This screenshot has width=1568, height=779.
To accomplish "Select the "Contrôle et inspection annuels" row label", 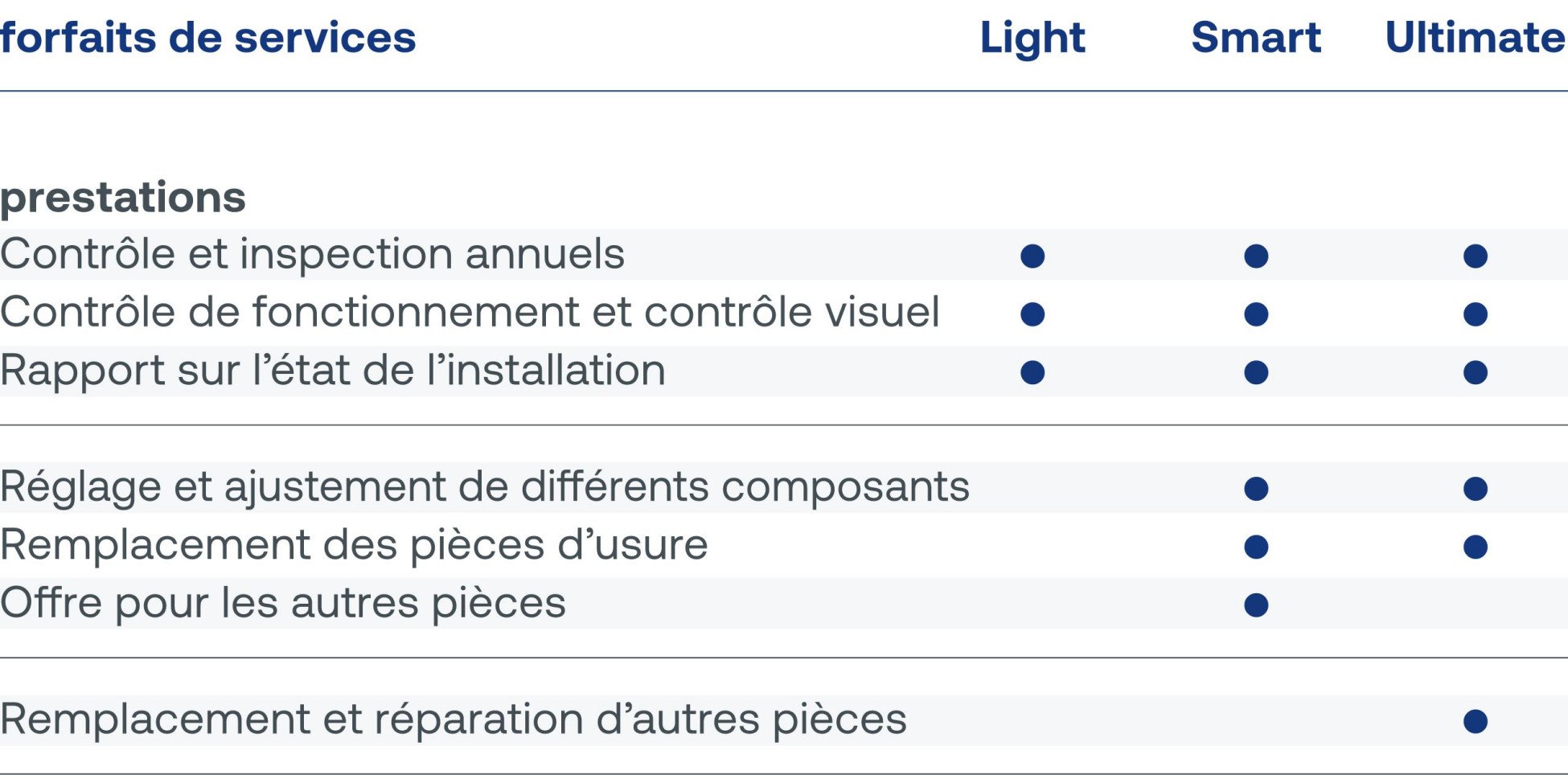I will (x=312, y=254).
